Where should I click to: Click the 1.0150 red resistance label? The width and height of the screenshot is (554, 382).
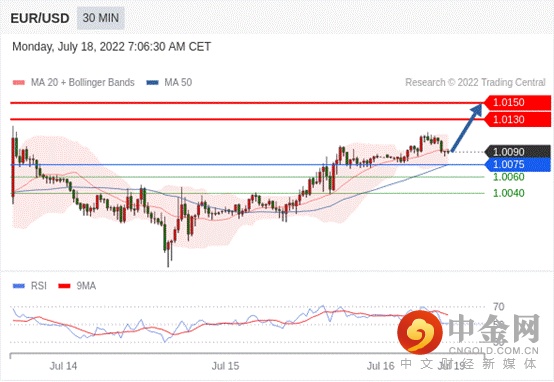(x=517, y=102)
